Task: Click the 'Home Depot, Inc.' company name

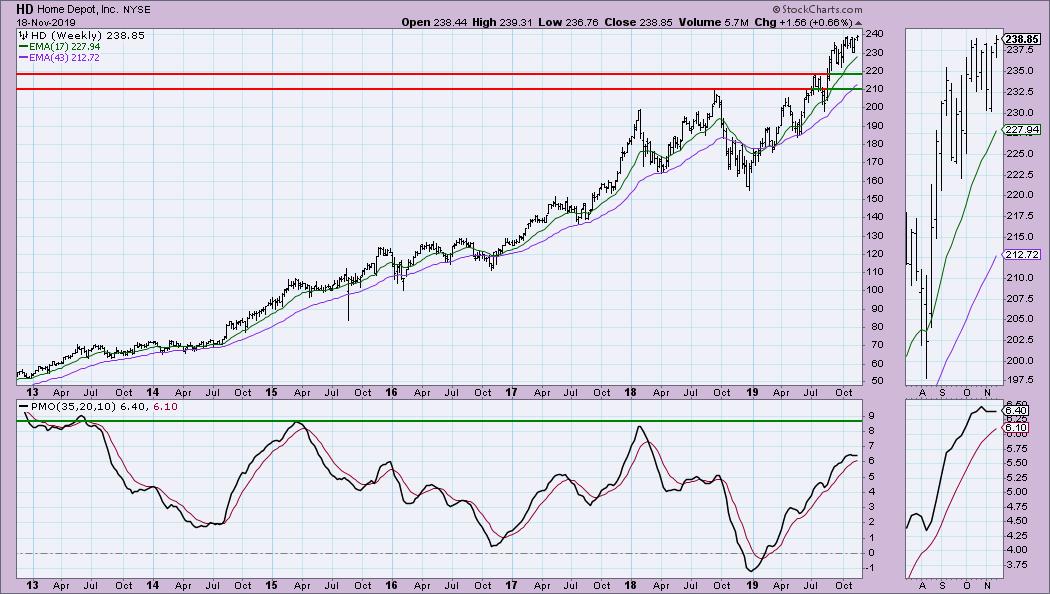Action: coord(79,10)
